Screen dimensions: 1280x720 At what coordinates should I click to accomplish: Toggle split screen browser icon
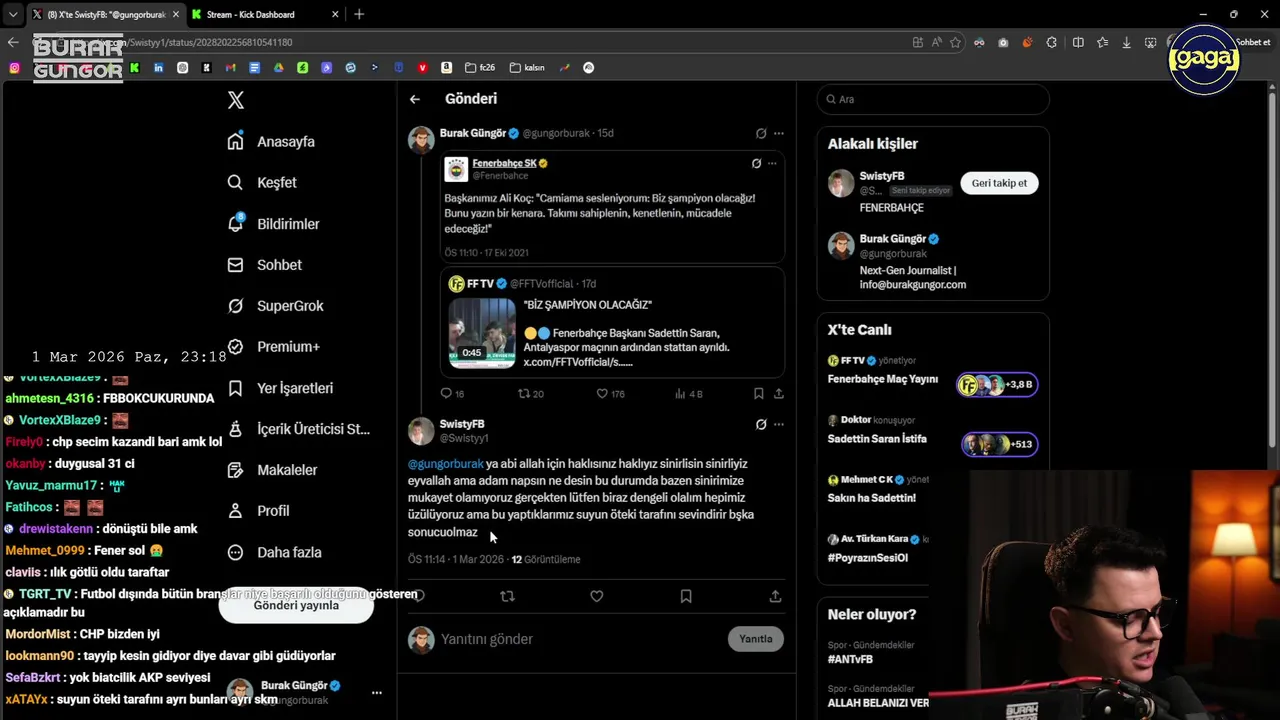point(1078,42)
